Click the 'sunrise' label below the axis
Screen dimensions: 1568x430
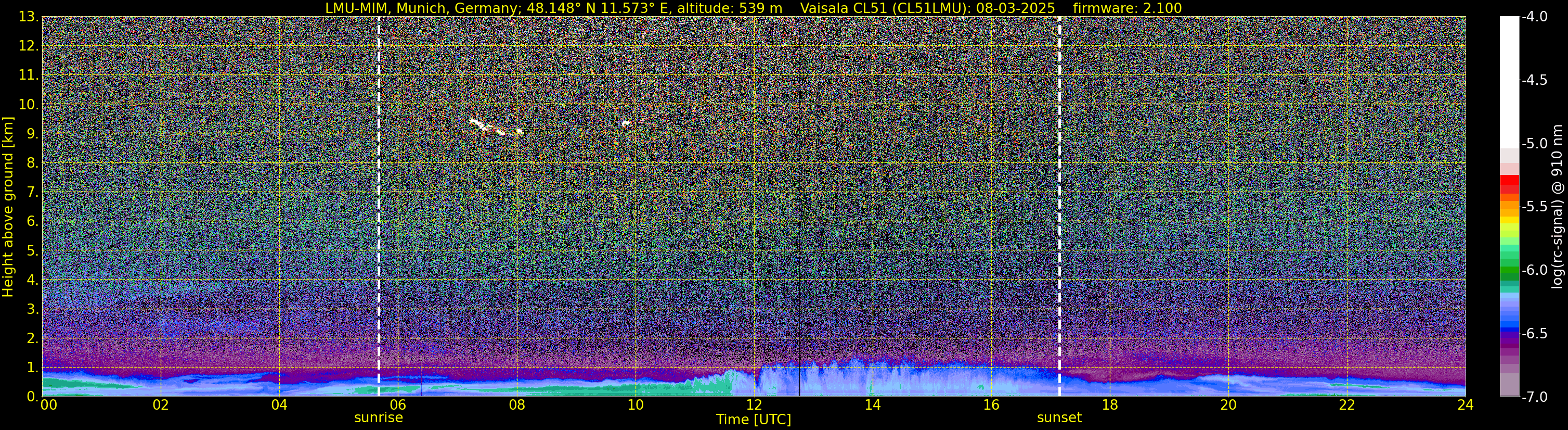[379, 418]
